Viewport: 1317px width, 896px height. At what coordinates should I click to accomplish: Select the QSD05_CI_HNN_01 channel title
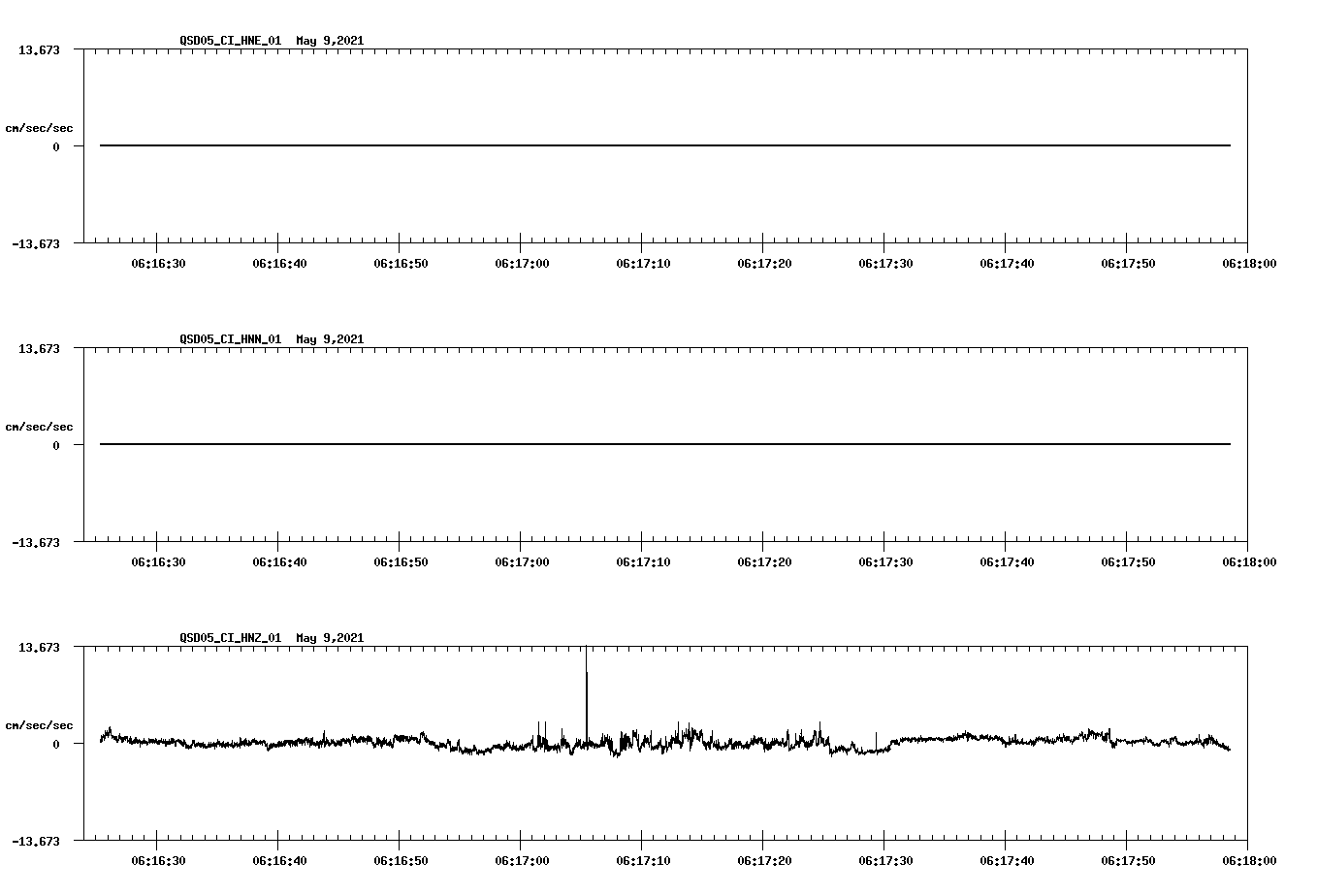click(x=232, y=339)
